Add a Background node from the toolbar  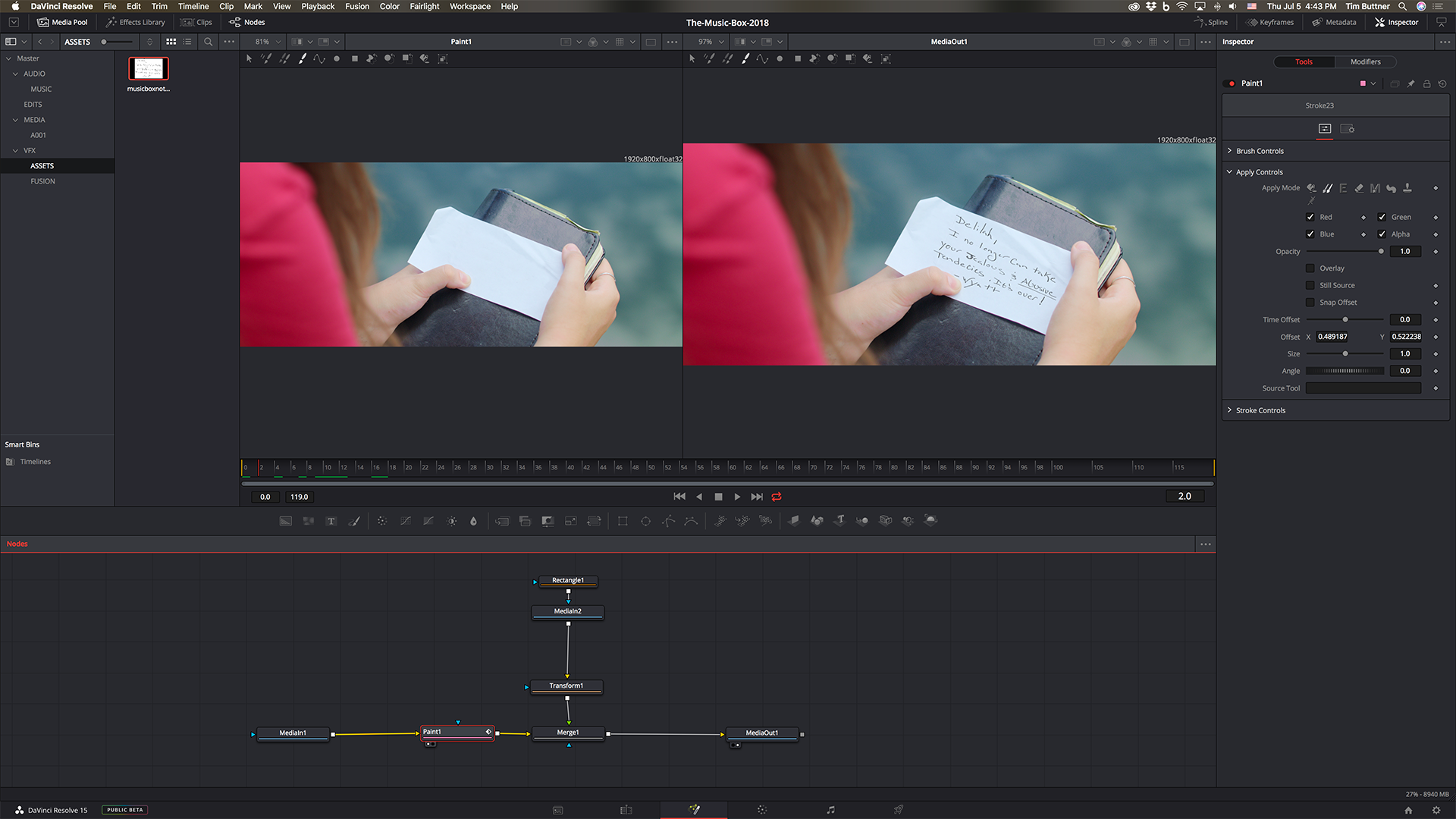[285, 521]
